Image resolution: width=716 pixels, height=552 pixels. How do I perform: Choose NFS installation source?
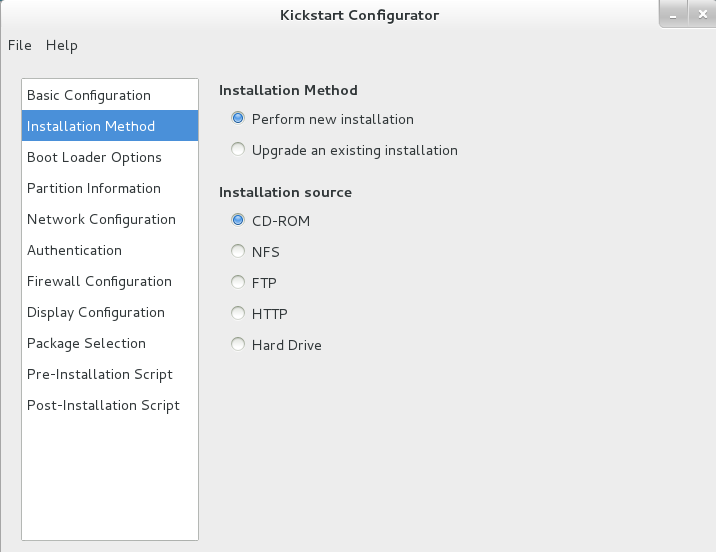238,252
